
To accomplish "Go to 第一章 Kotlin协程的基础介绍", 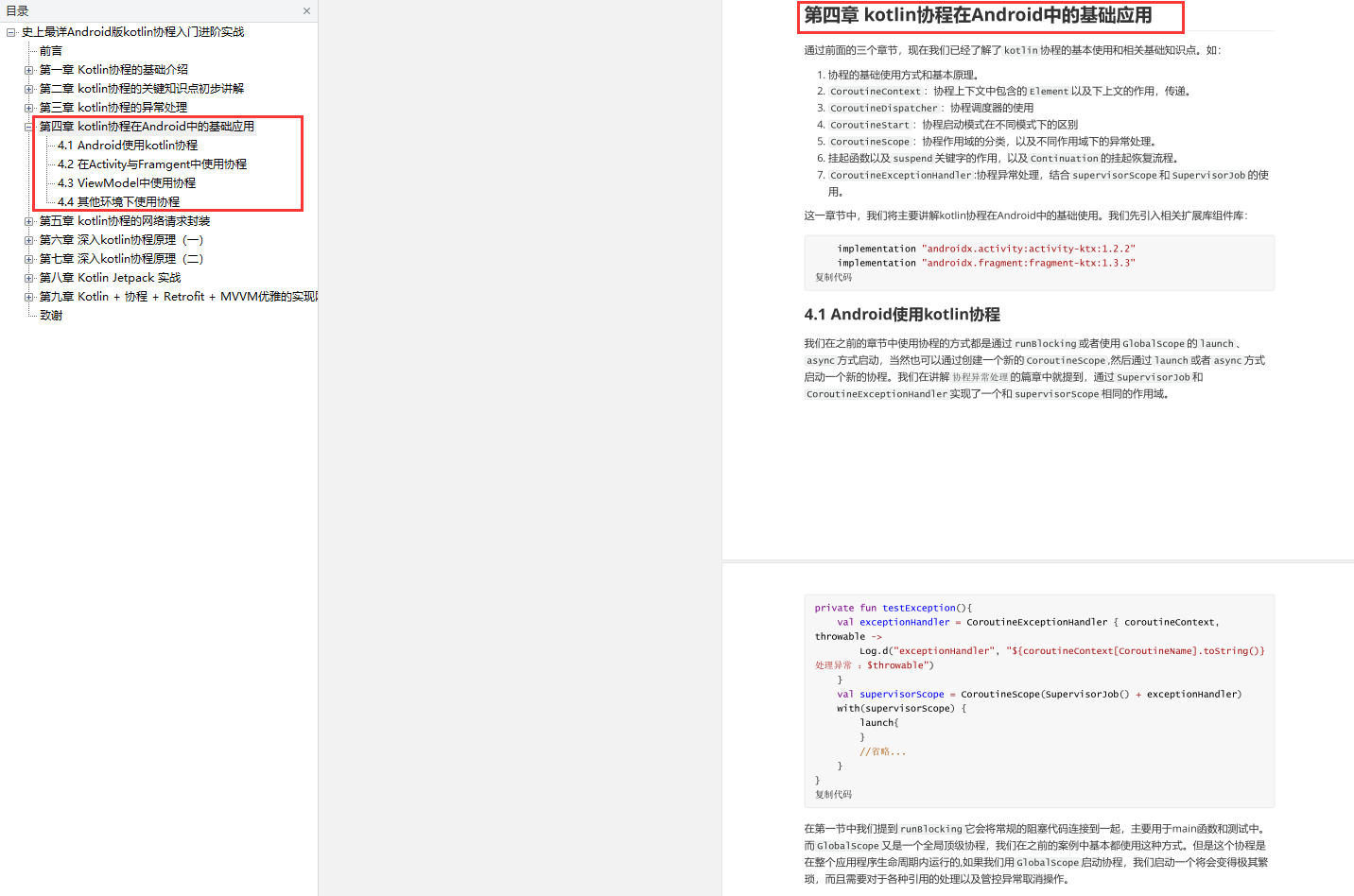I will click(x=113, y=70).
